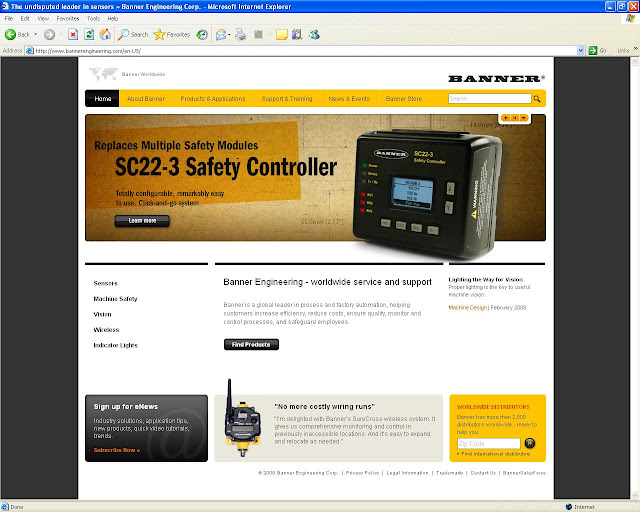Go to next banner slide arrow
Image resolution: width=640 pixels, height=512 pixels.
tap(524, 118)
